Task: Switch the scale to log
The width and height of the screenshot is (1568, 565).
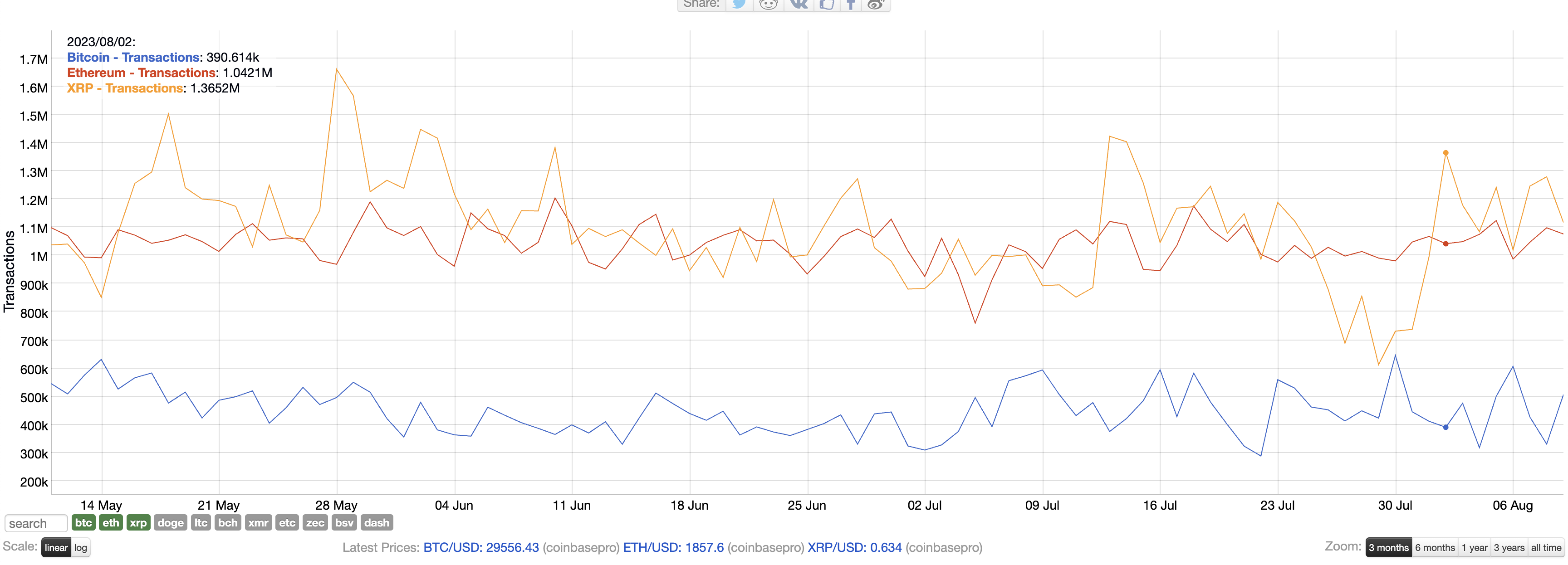Action: coord(80,547)
